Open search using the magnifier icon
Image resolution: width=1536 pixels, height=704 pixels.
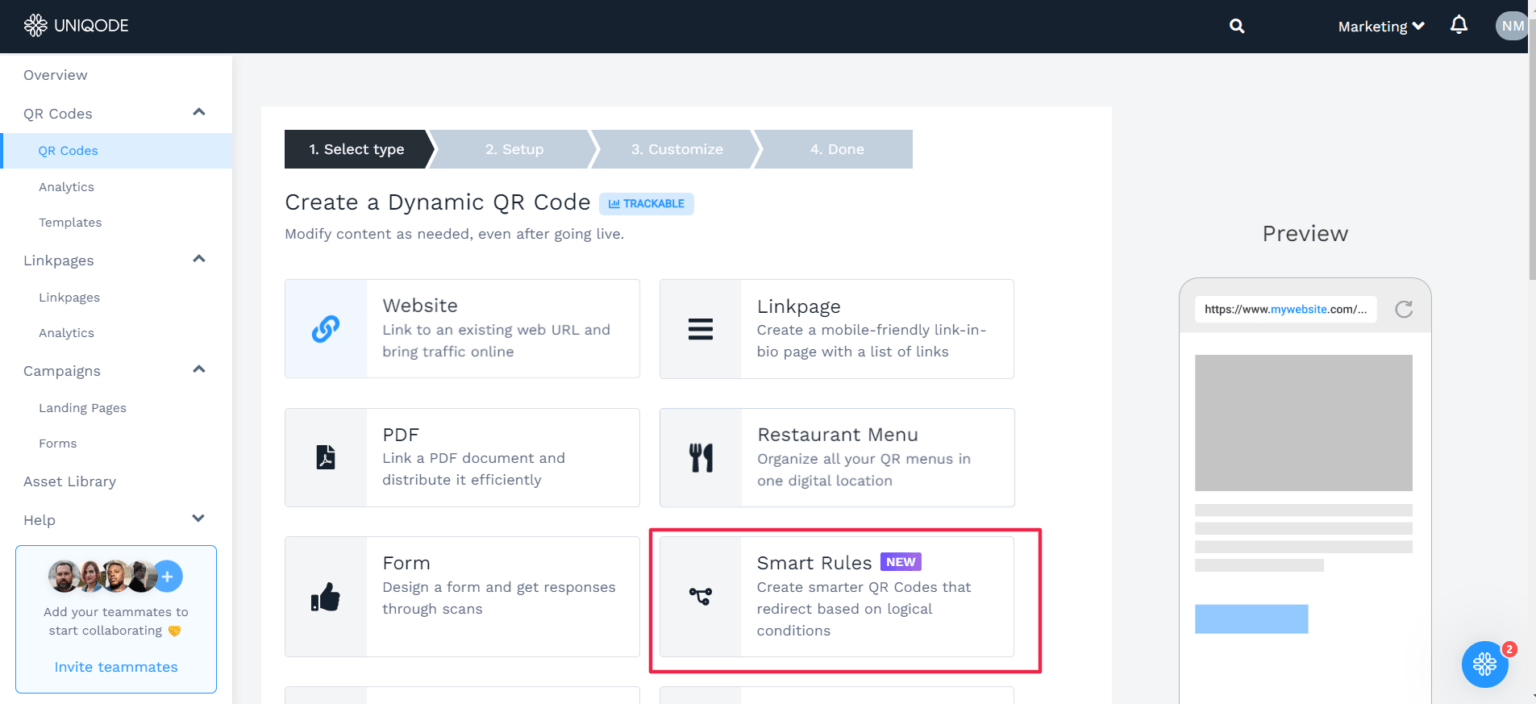1236,25
